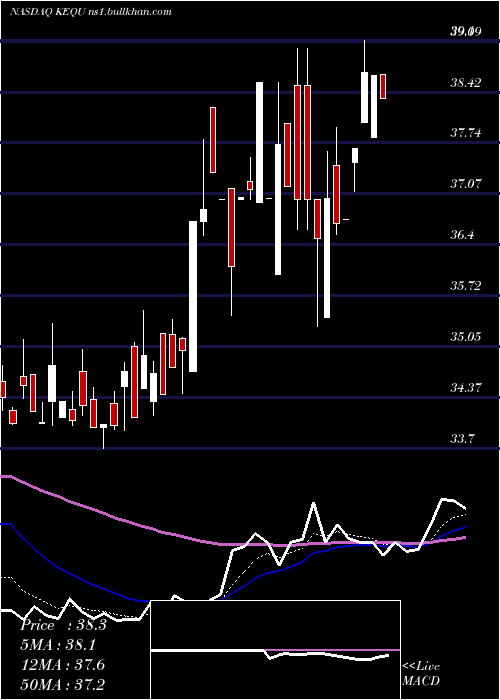The width and height of the screenshot is (500, 700).
Task: Click the Live MACD inset chart box
Action: (275, 650)
